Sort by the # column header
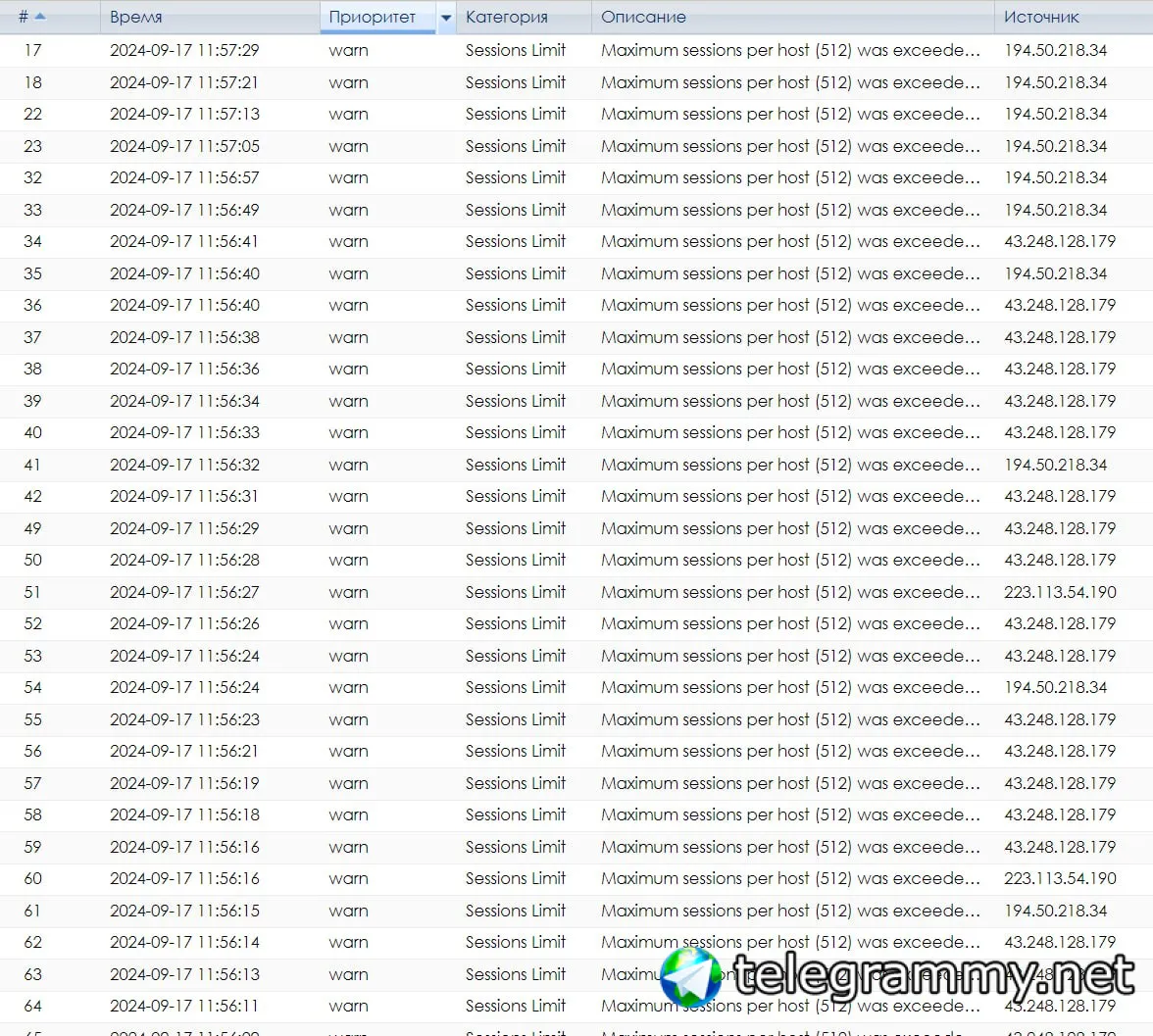The width and height of the screenshot is (1153, 1036). [x=24, y=17]
